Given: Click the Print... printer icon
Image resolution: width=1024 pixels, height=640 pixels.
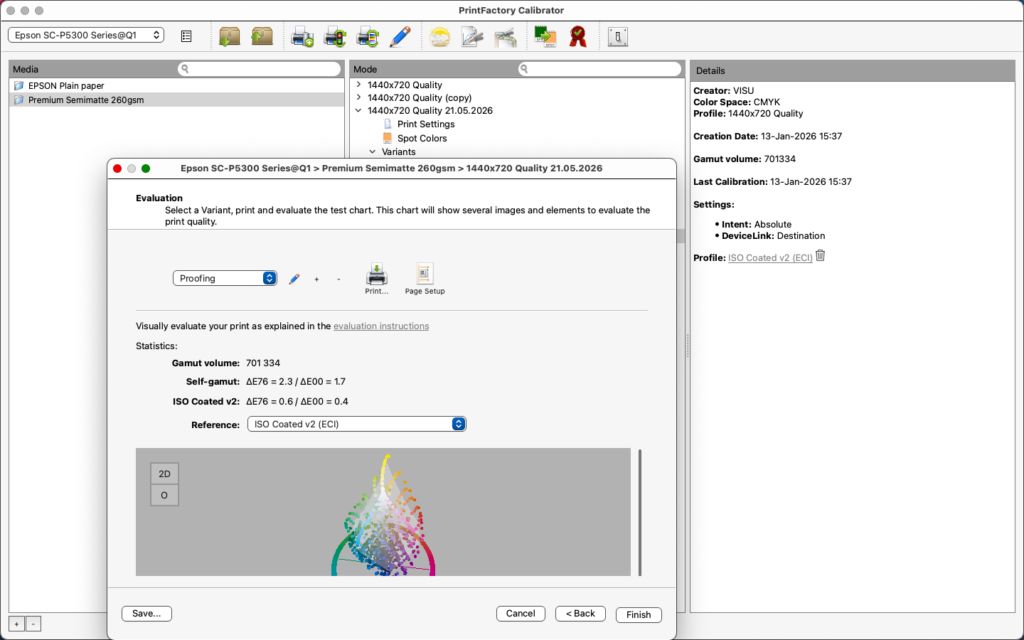Looking at the screenshot, I should [376, 279].
